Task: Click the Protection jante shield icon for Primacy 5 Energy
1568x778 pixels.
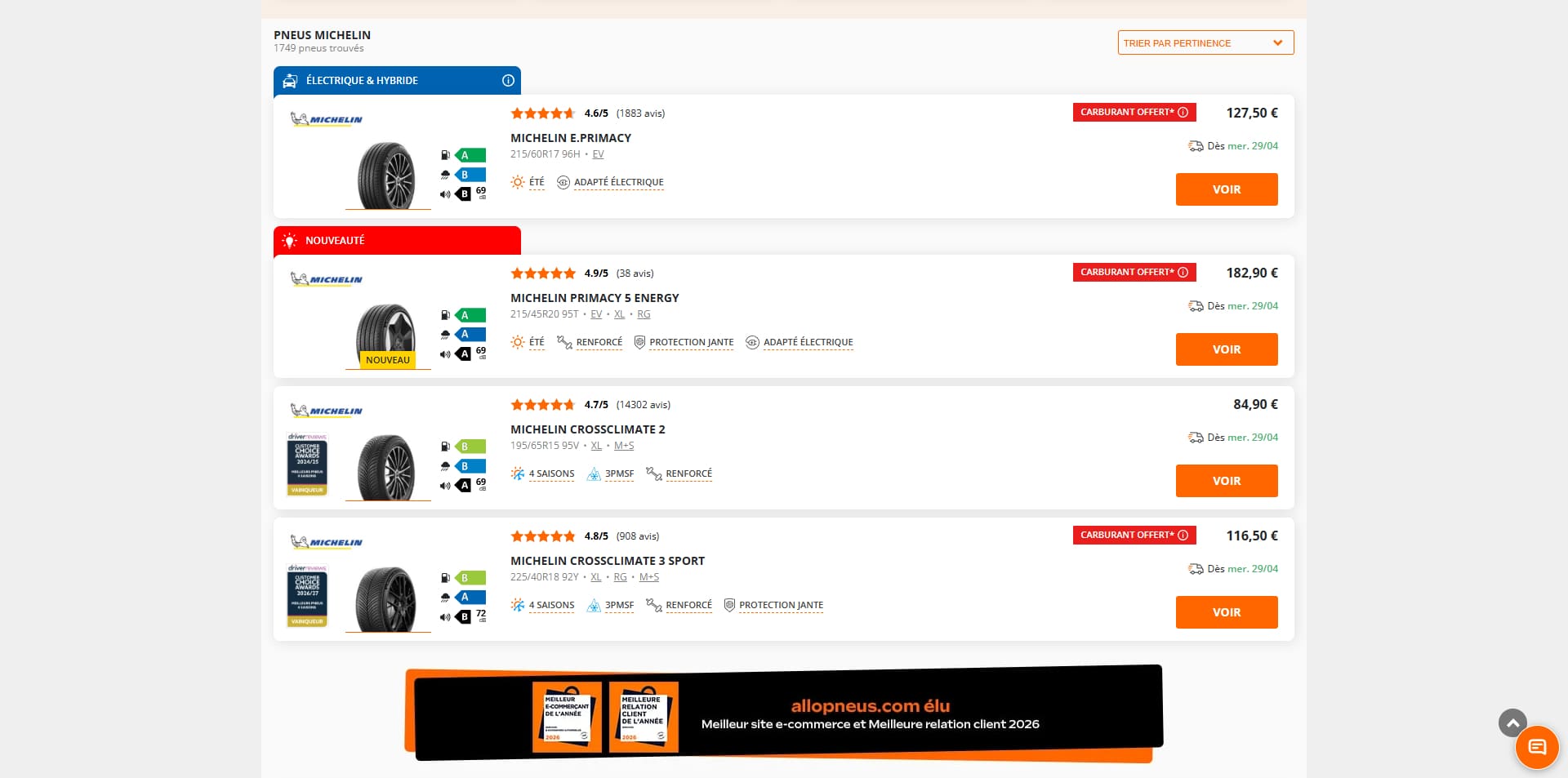Action: pos(639,342)
